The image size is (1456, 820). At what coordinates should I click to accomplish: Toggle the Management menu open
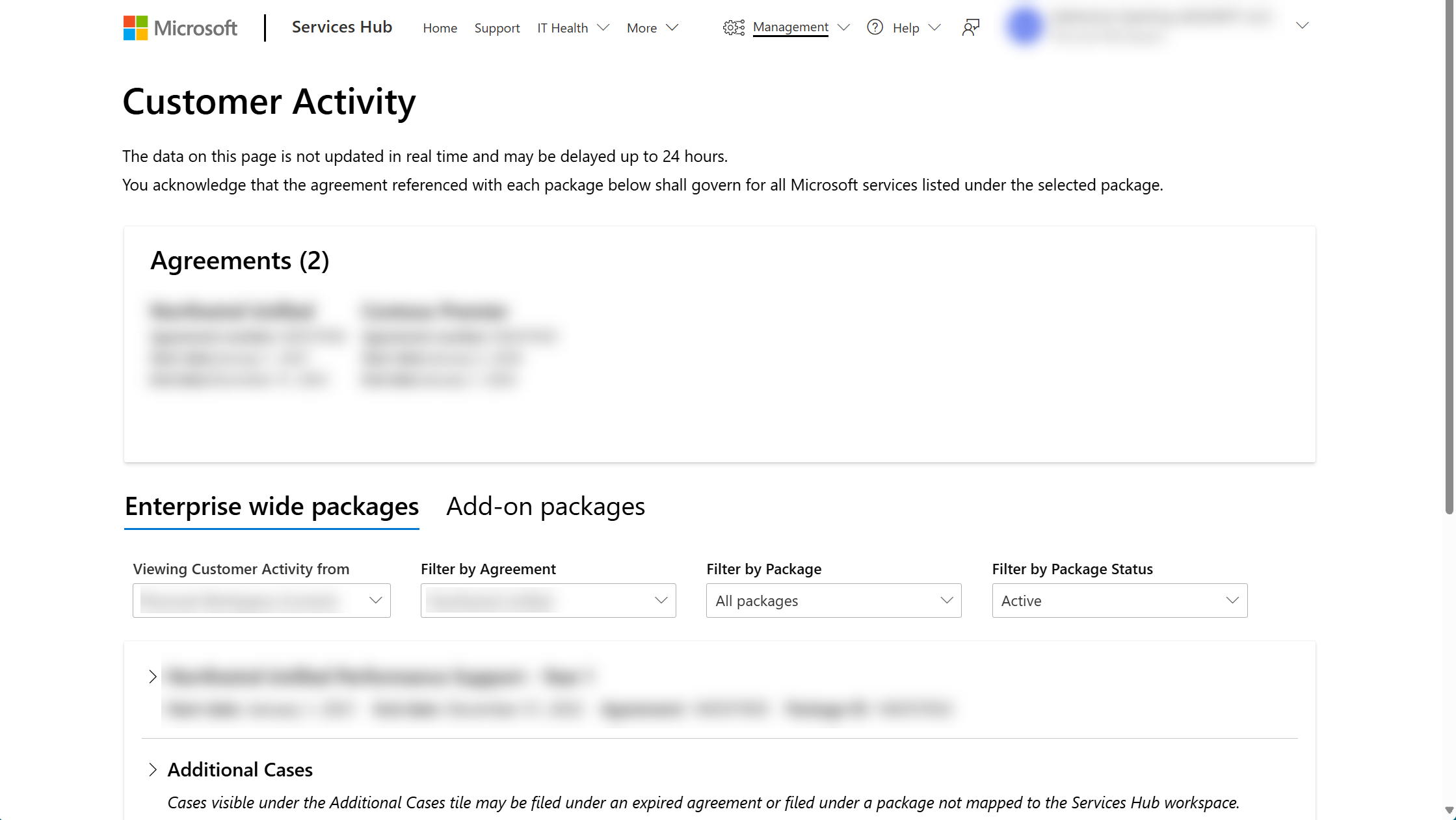tap(786, 28)
